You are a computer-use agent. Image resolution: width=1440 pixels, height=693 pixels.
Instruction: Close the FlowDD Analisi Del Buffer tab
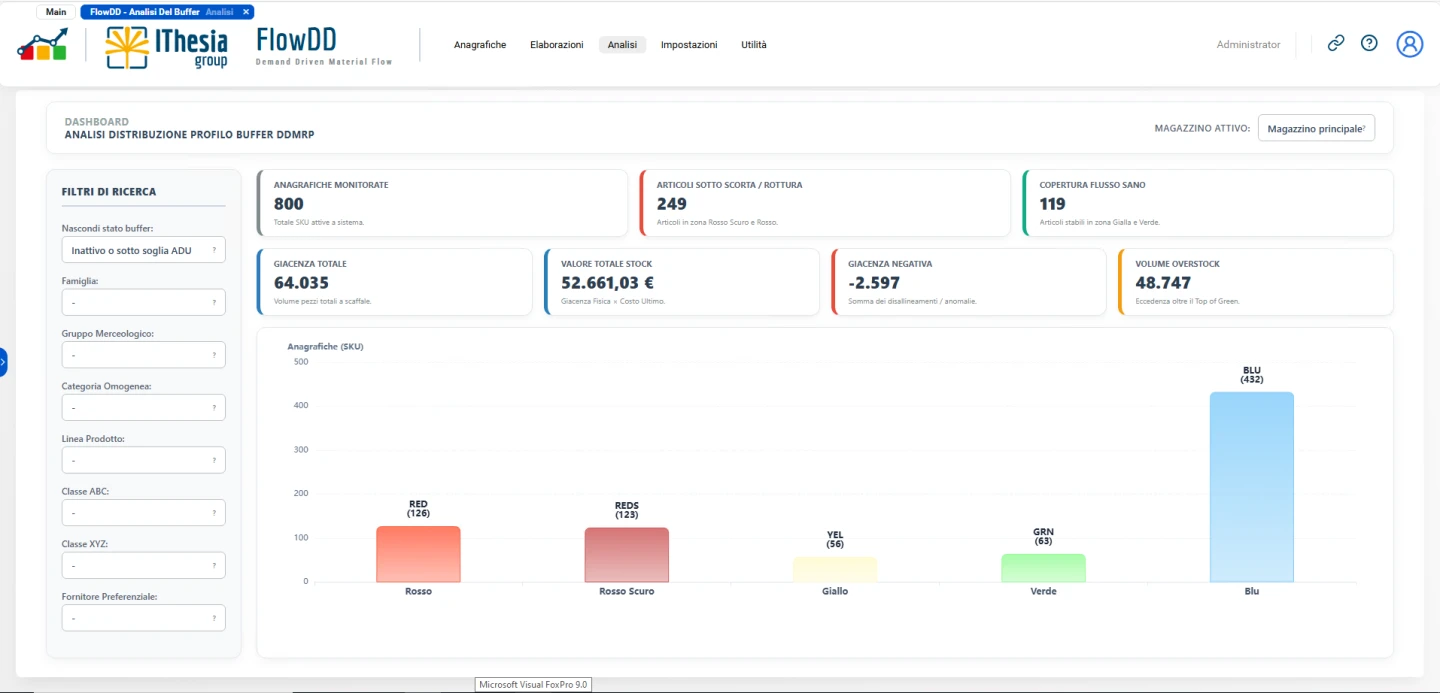[x=246, y=12]
